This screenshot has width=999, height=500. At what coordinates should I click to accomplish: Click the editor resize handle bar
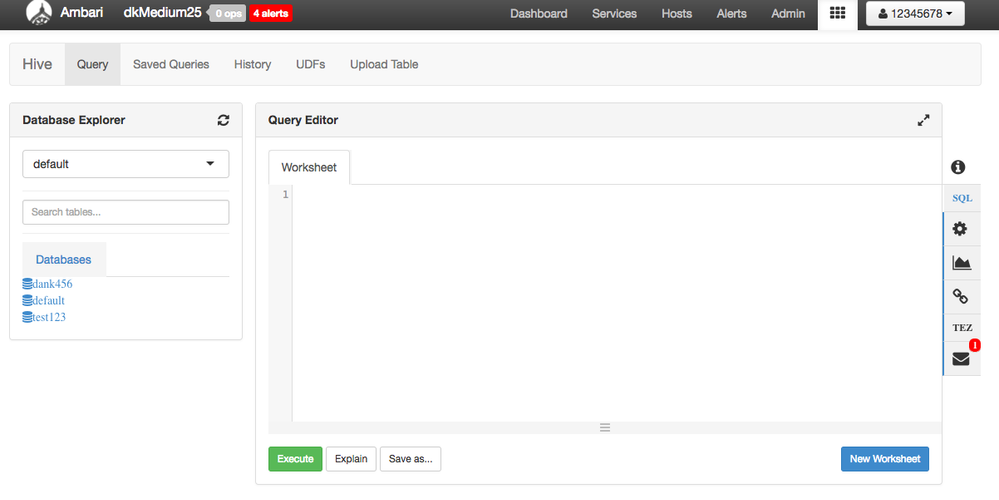(x=605, y=427)
